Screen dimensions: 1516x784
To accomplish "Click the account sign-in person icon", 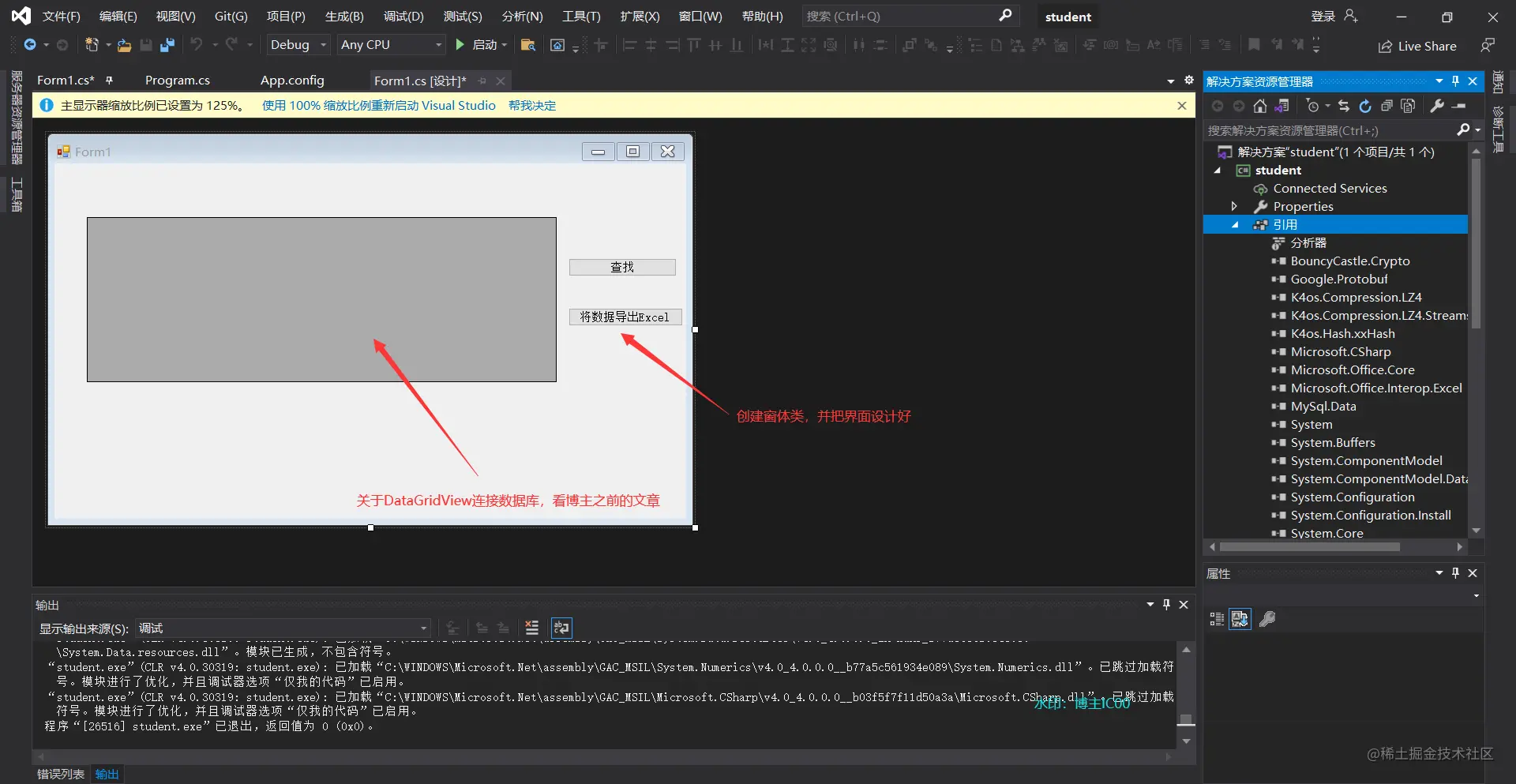I will (x=1351, y=16).
